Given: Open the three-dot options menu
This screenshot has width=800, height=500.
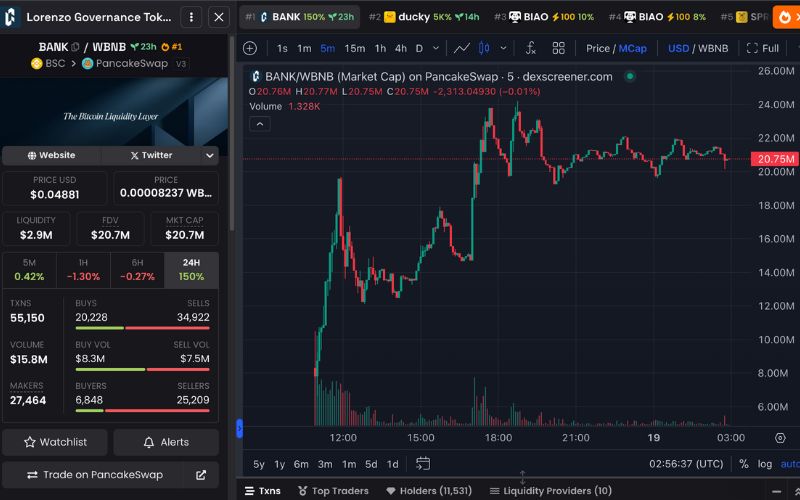Looking at the screenshot, I should pyautogui.click(x=191, y=17).
